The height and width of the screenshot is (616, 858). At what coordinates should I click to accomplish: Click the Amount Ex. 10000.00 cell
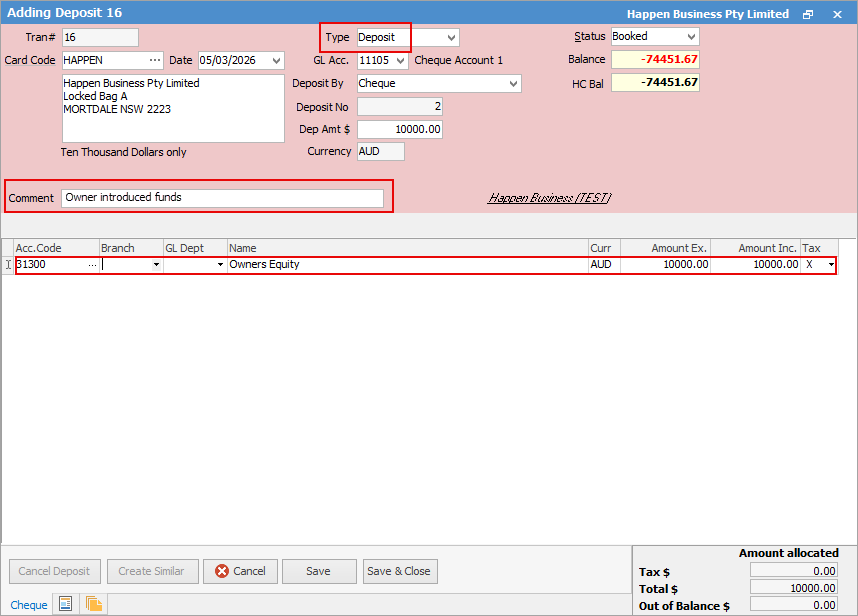665,265
